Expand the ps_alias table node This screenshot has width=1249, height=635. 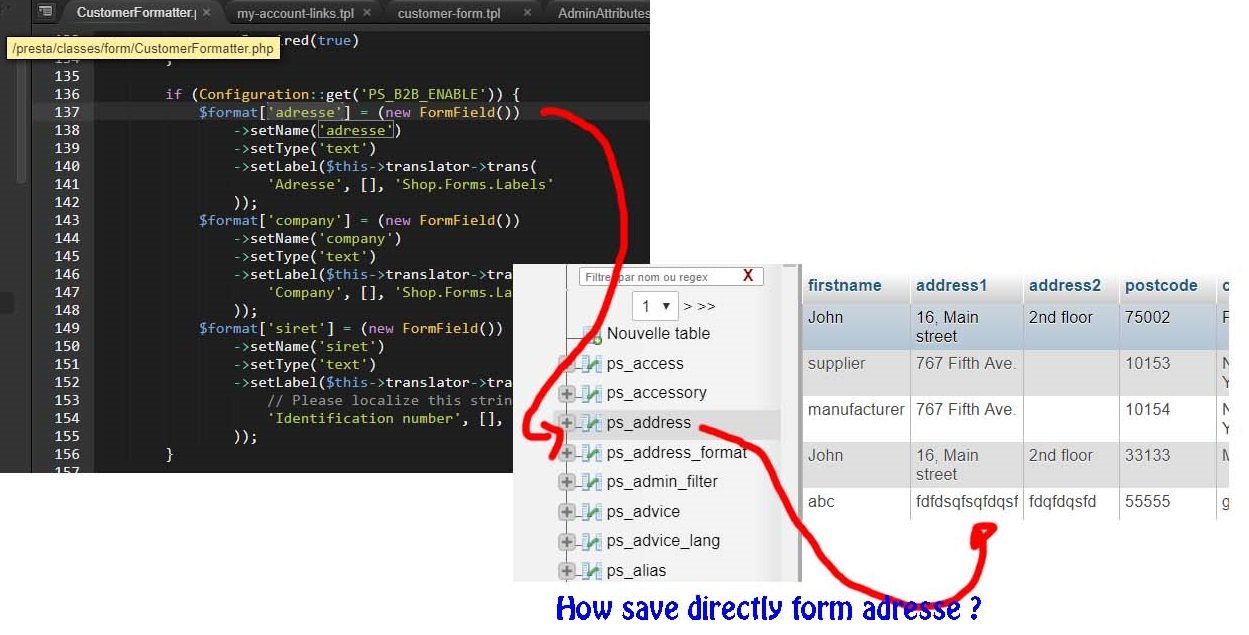coord(567,571)
